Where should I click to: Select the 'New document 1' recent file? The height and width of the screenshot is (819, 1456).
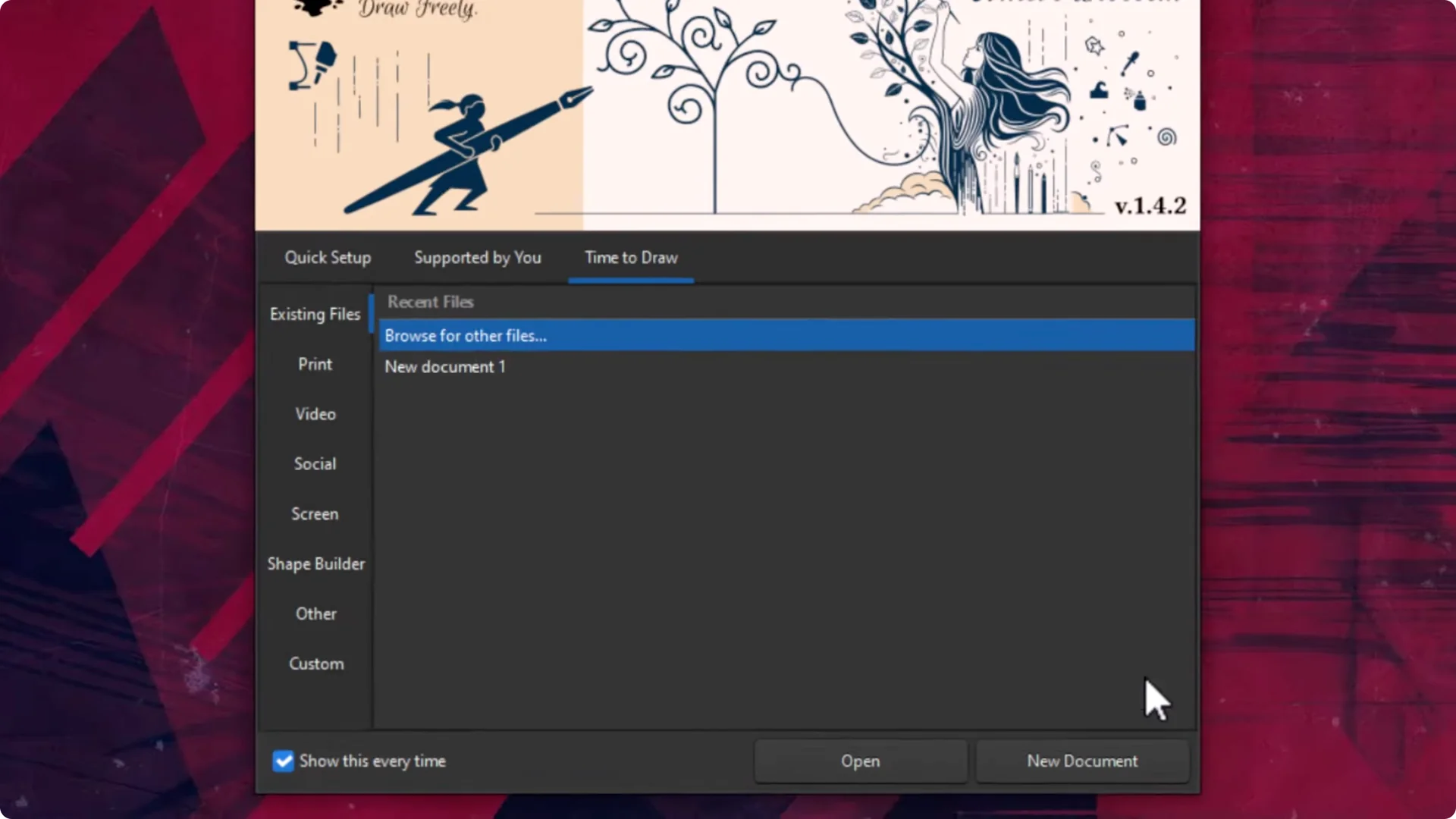pyautogui.click(x=444, y=366)
